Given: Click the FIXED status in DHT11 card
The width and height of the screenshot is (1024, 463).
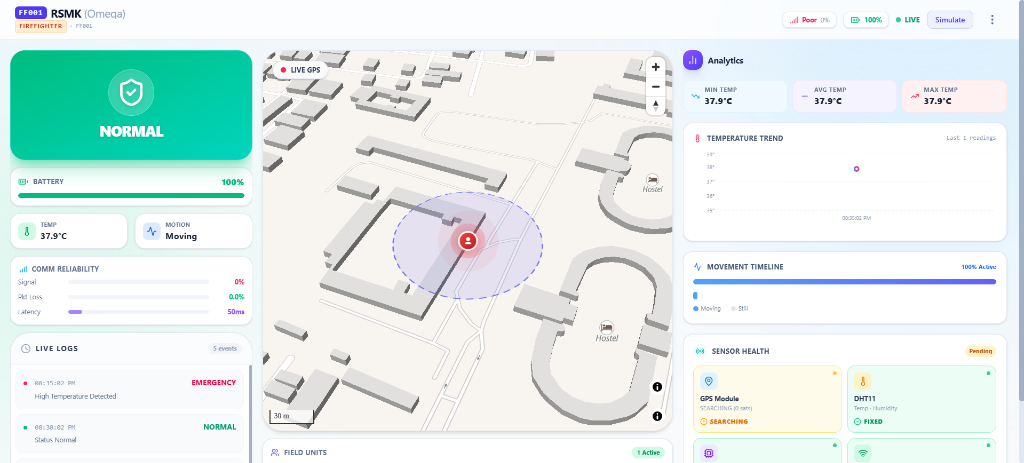Looking at the screenshot, I should coord(869,422).
